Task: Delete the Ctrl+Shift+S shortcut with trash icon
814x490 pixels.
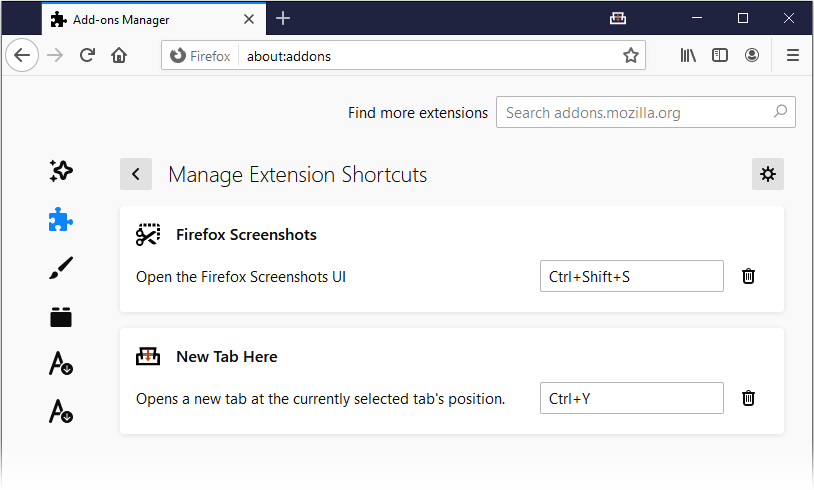Action: 748,276
